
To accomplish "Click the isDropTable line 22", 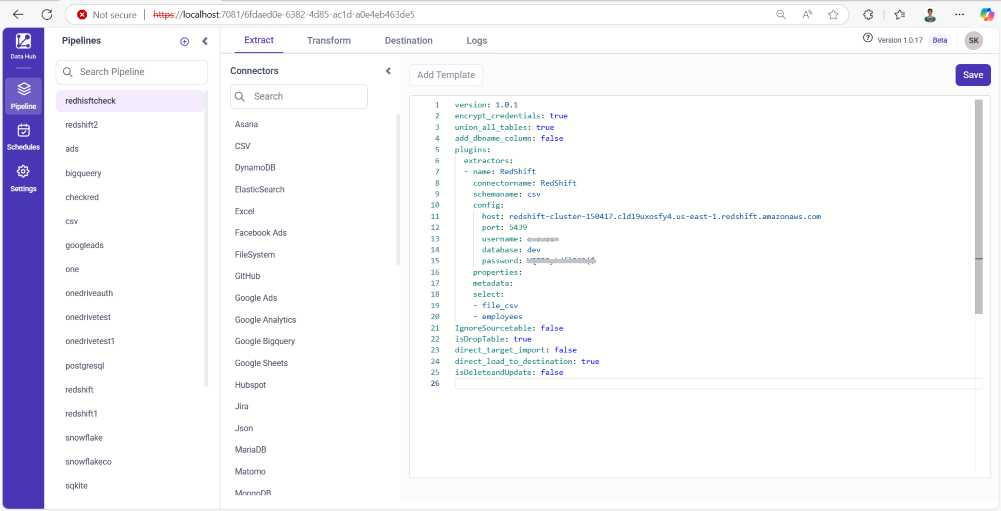I will click(x=493, y=339).
